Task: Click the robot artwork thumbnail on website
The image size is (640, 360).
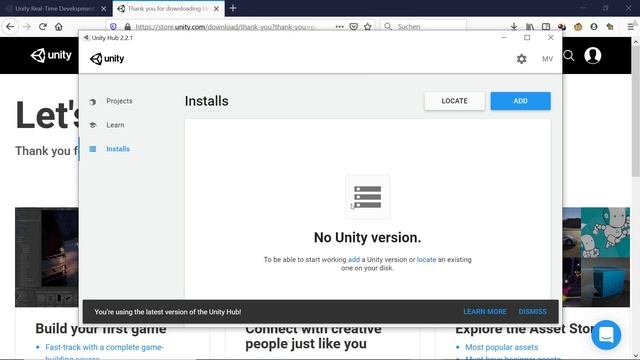Action: (x=605, y=233)
